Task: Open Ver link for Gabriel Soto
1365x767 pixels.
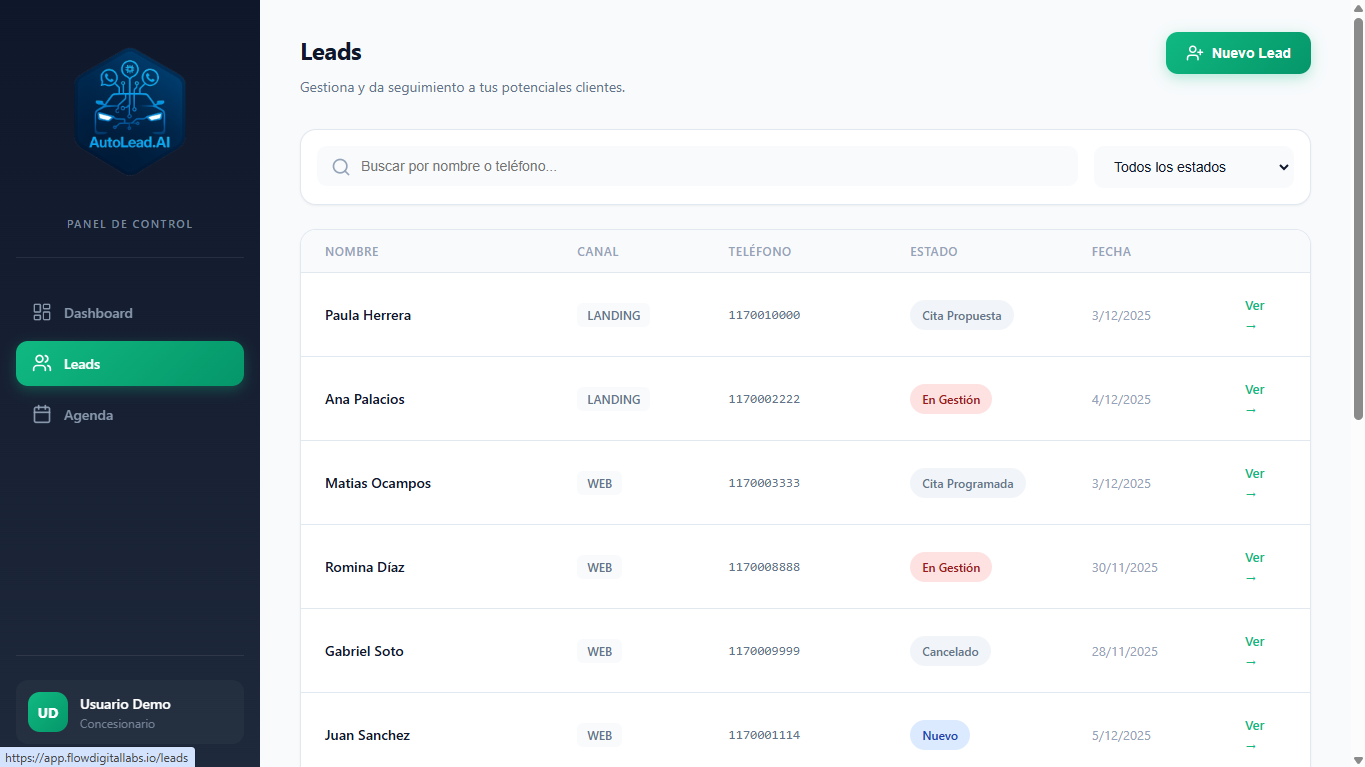Action: 1254,651
